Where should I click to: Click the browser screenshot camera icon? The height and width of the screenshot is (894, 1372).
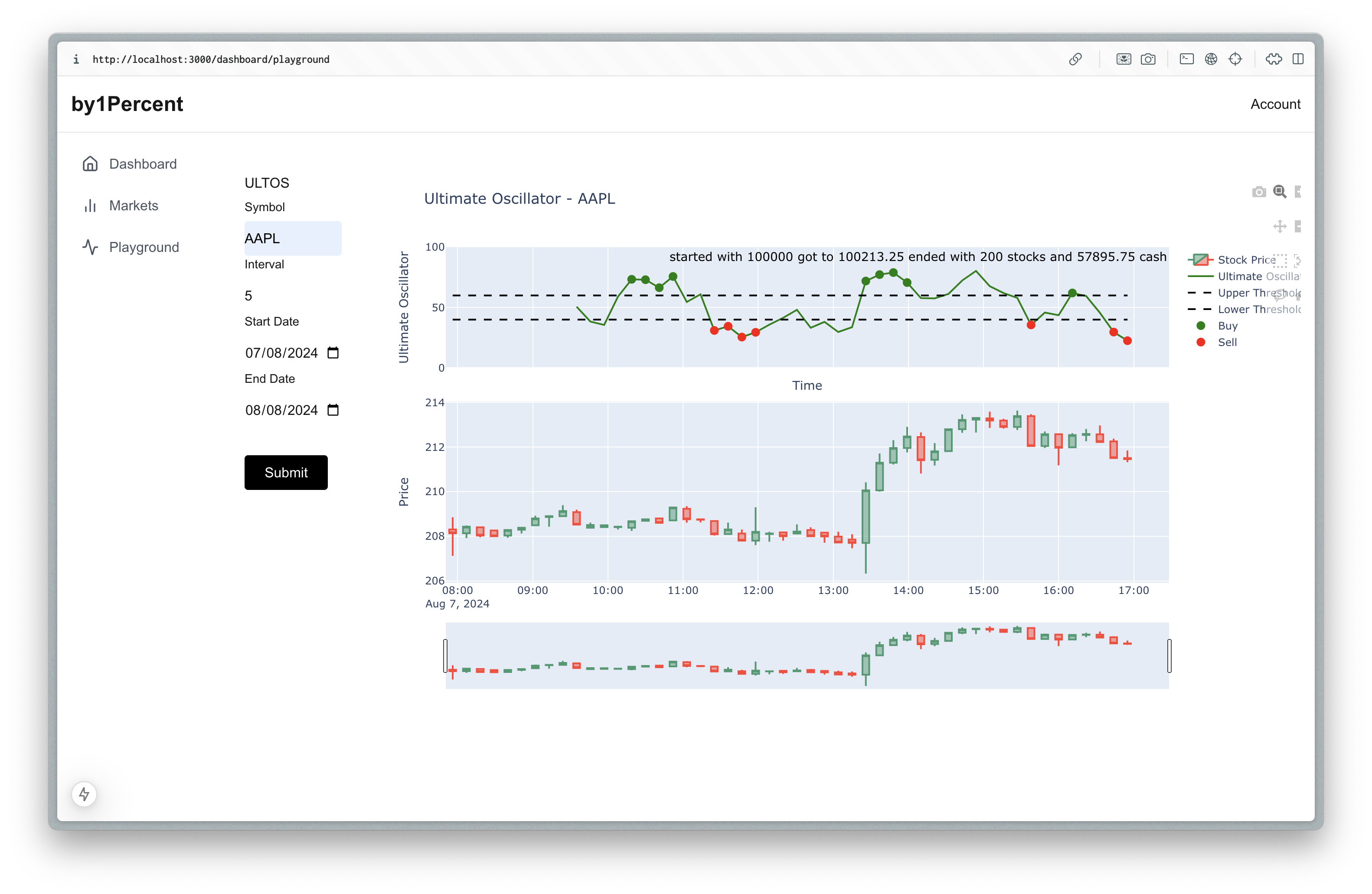[1148, 59]
